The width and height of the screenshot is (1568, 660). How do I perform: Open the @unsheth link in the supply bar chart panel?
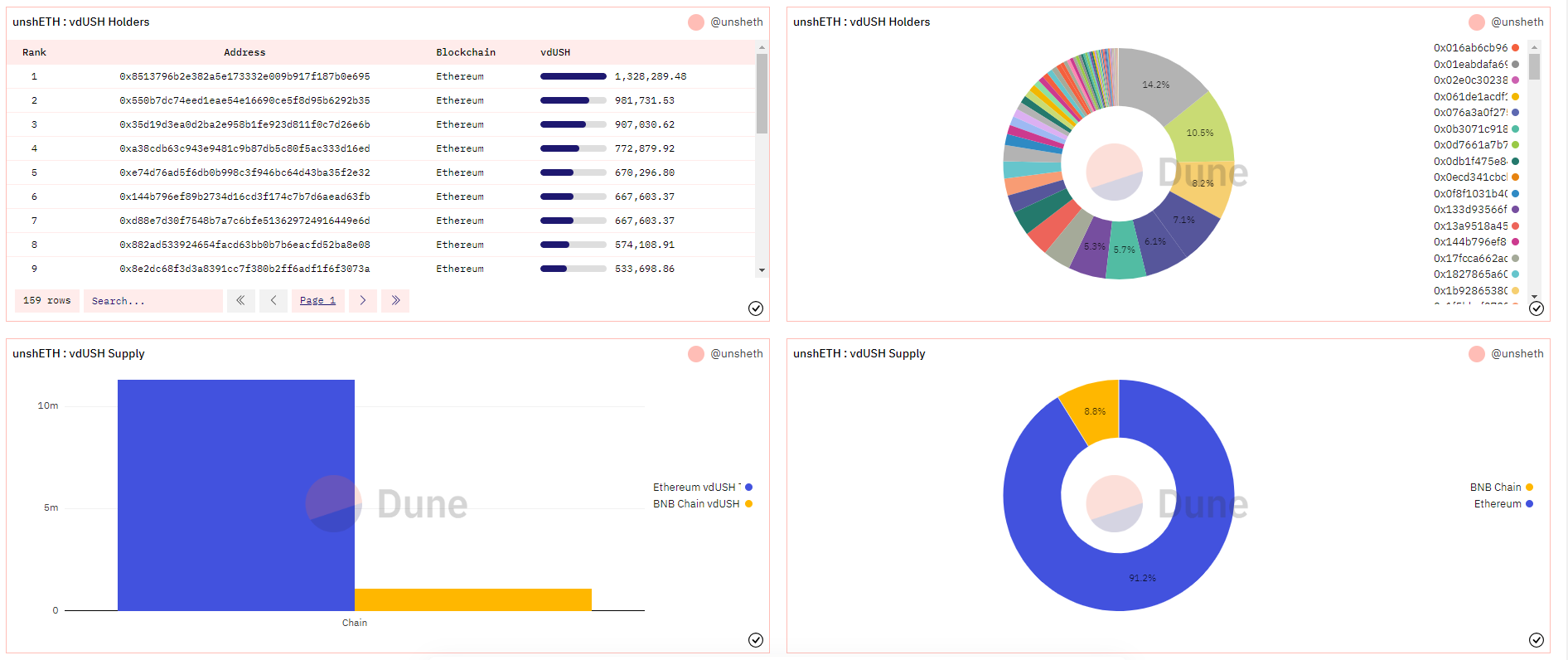click(737, 354)
